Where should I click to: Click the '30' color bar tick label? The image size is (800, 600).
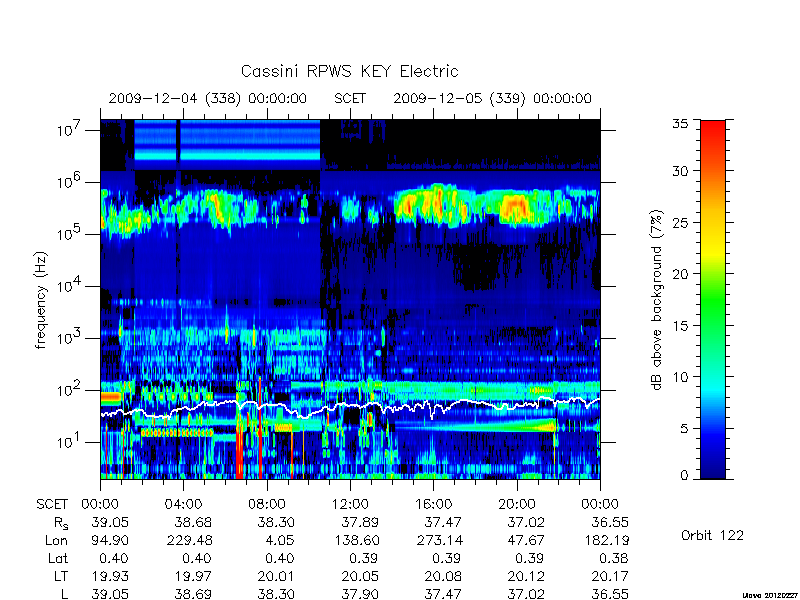[x=679, y=171]
